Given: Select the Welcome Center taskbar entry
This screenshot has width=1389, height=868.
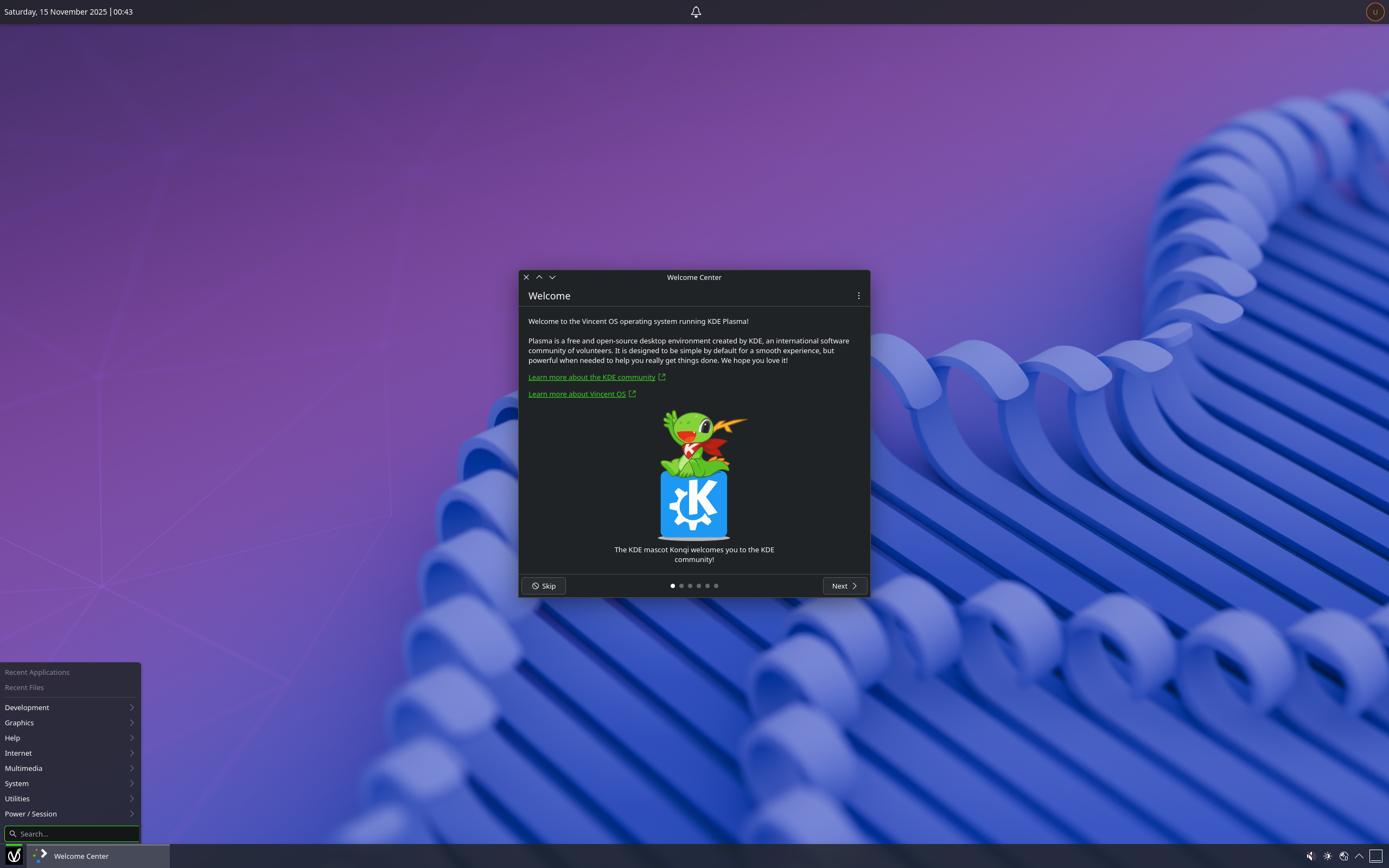Looking at the screenshot, I should click(98, 856).
